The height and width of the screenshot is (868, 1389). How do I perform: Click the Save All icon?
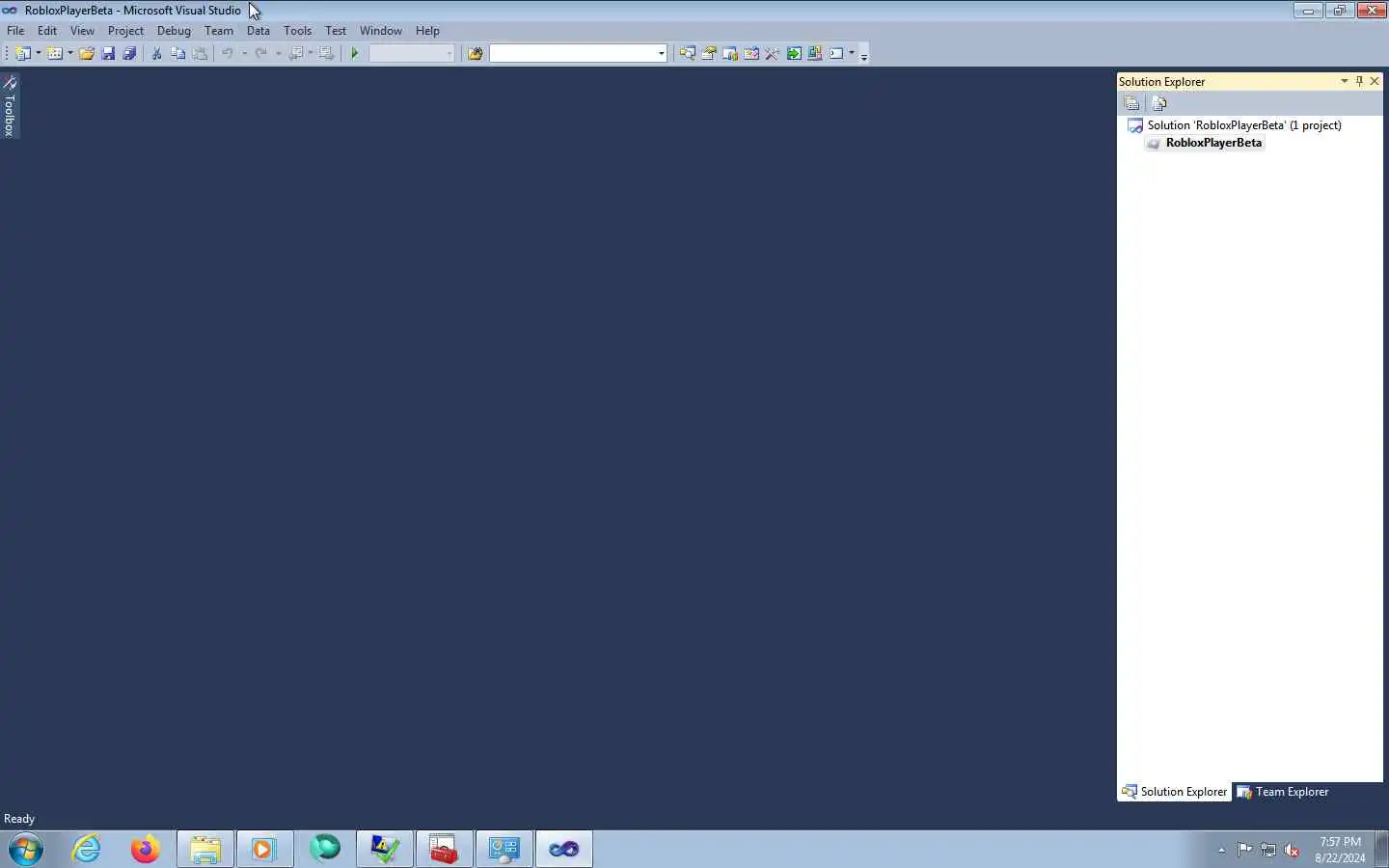(129, 53)
